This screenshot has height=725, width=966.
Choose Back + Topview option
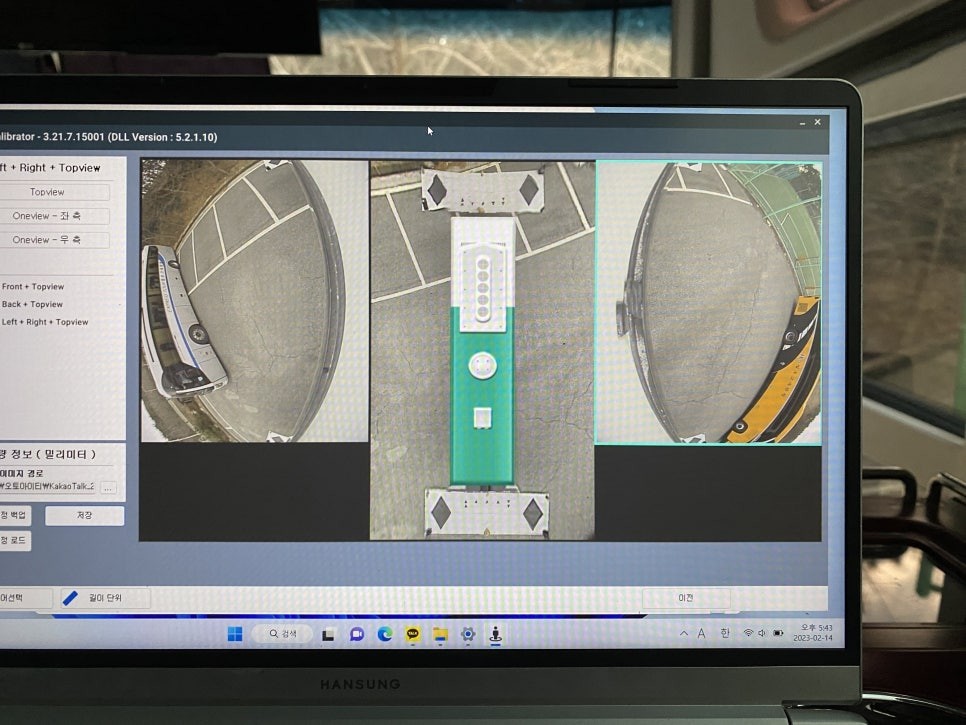point(32,304)
